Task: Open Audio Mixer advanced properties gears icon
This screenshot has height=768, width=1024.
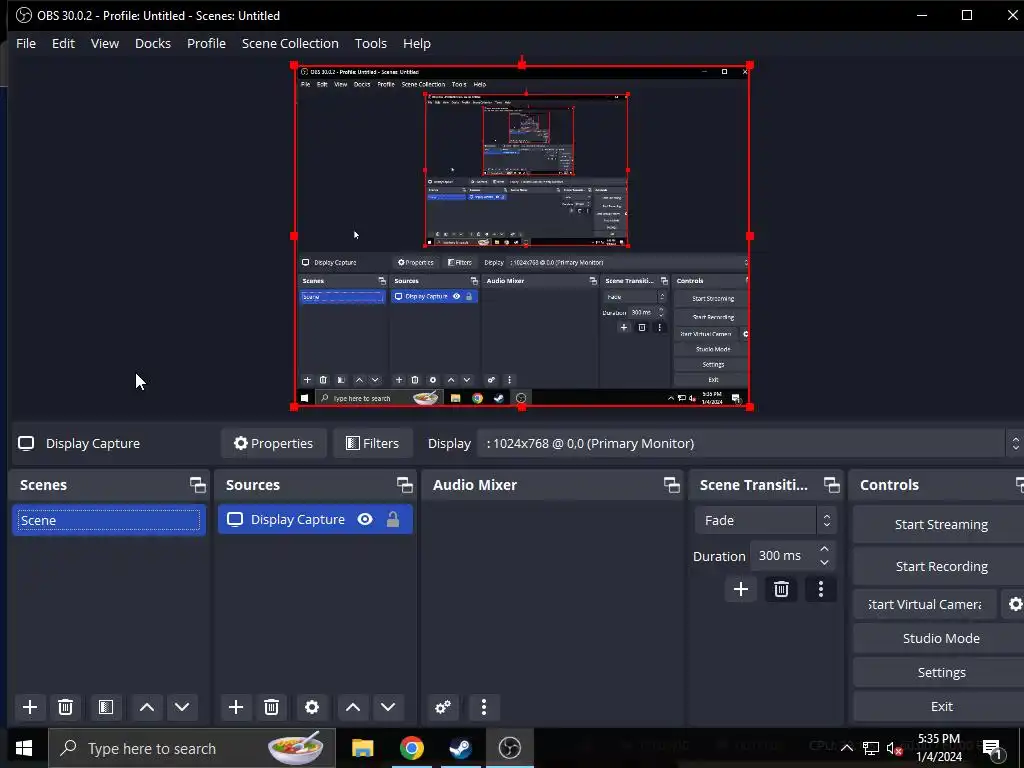Action: point(443,707)
